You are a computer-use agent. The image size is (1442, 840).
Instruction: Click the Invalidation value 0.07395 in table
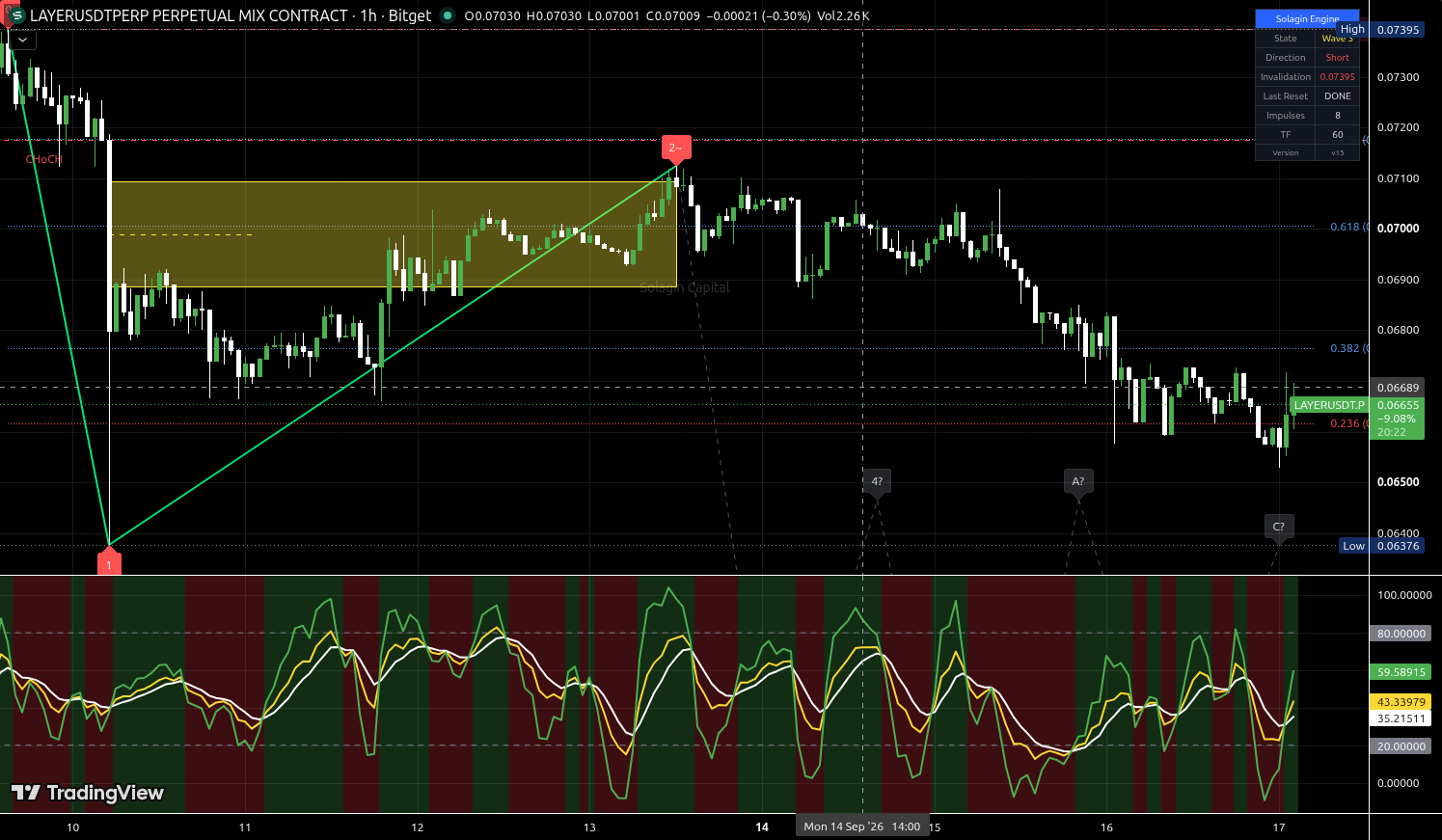pos(1338,77)
